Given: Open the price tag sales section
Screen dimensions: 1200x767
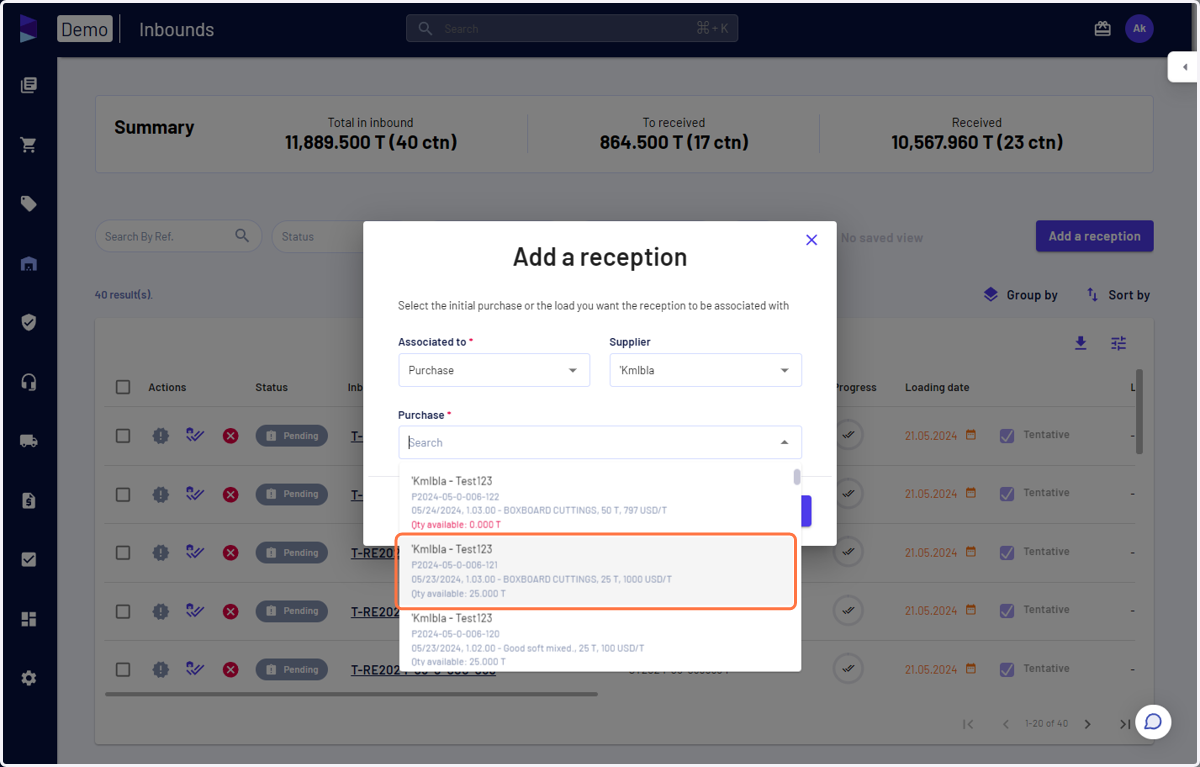Looking at the screenshot, I should click(x=28, y=204).
